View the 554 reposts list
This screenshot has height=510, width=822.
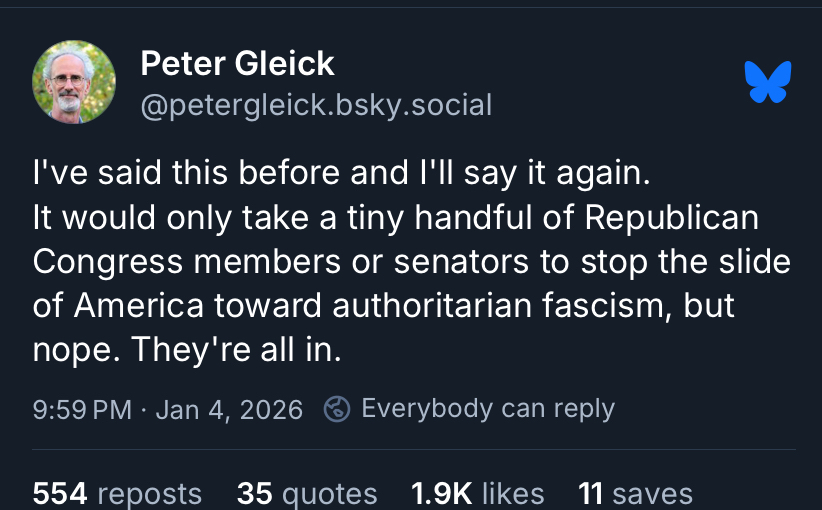117,493
